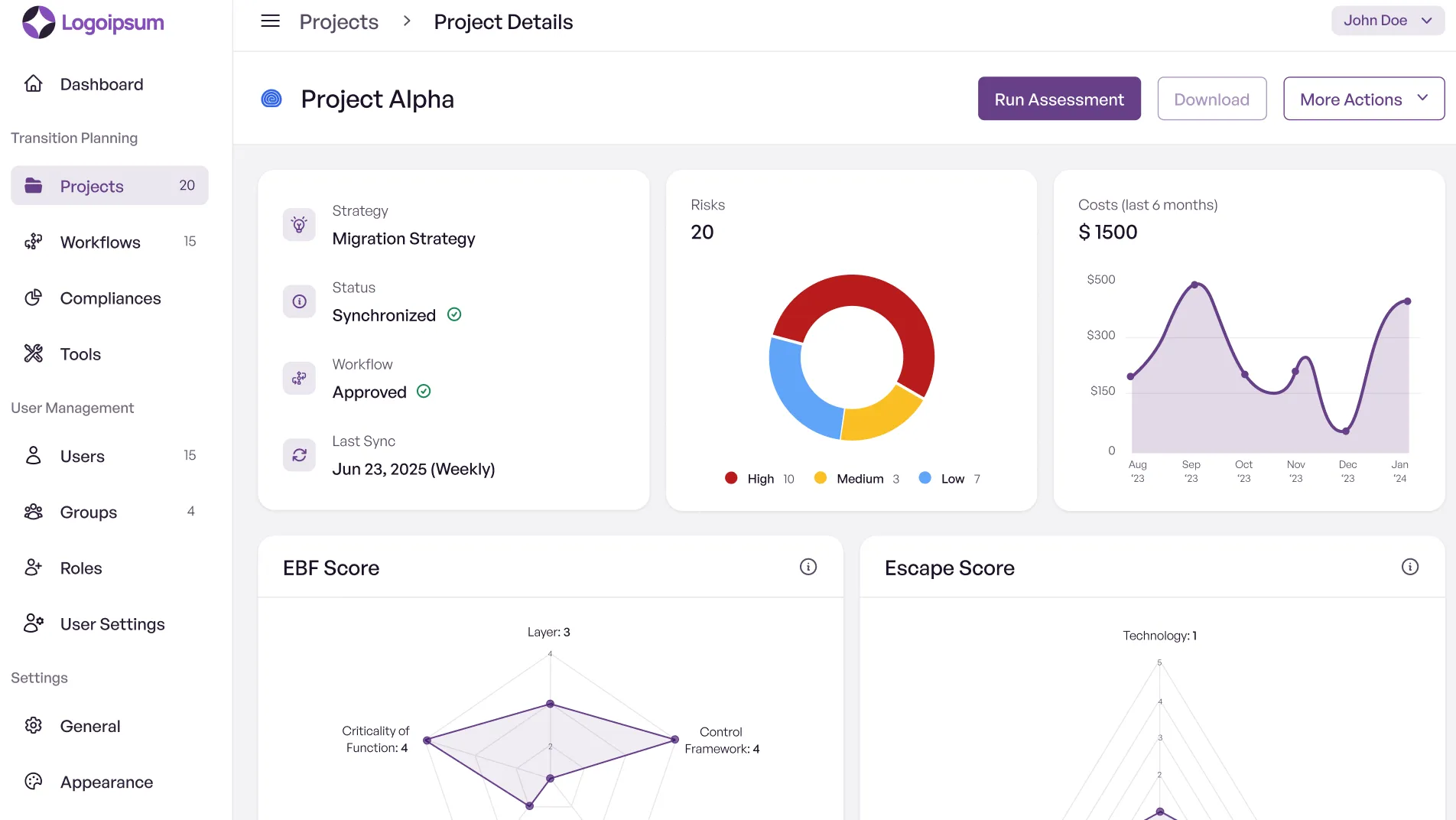The width and height of the screenshot is (1456, 820).
Task: Open Roles menu item
Action: coord(109,568)
